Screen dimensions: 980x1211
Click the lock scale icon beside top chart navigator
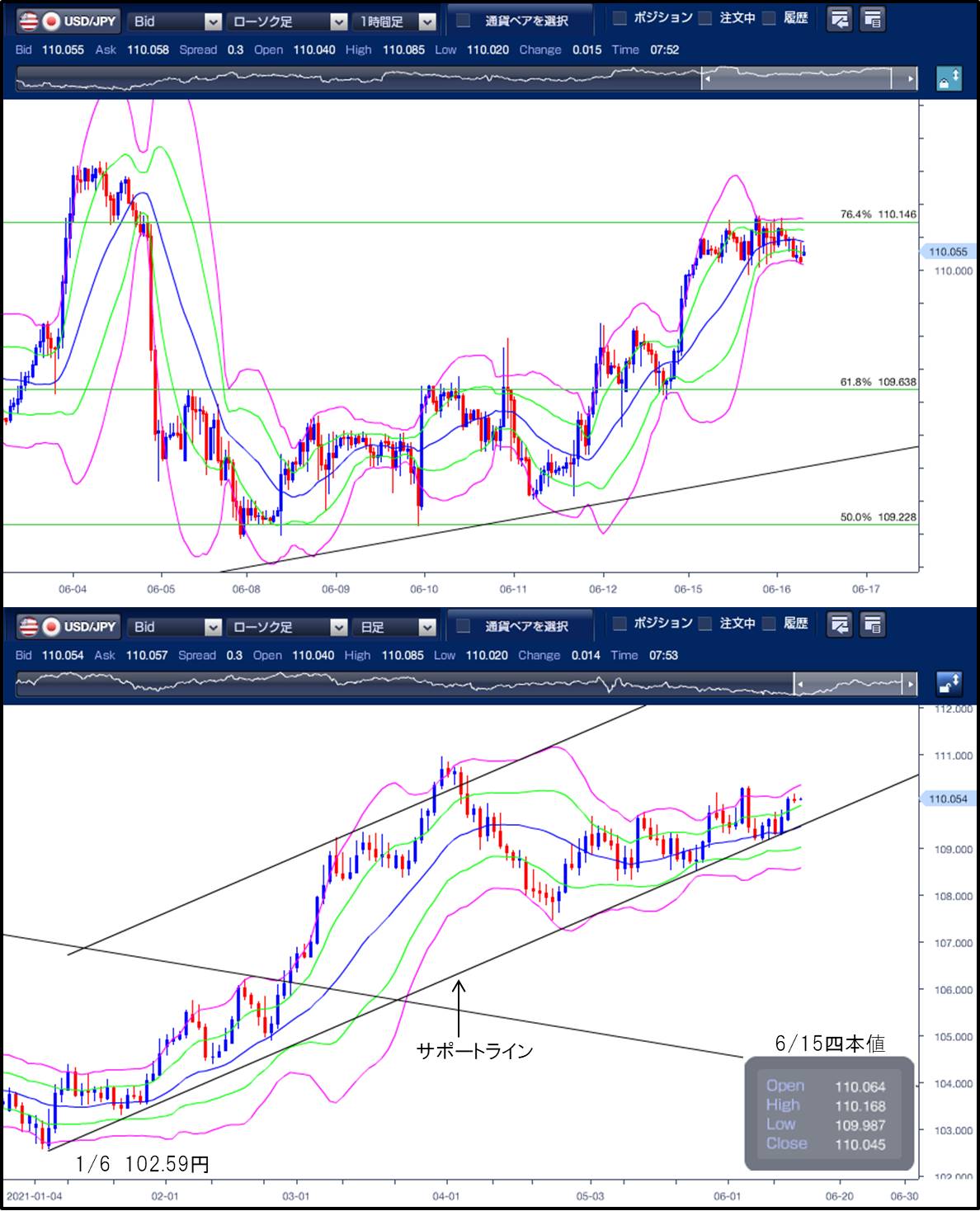tap(949, 79)
